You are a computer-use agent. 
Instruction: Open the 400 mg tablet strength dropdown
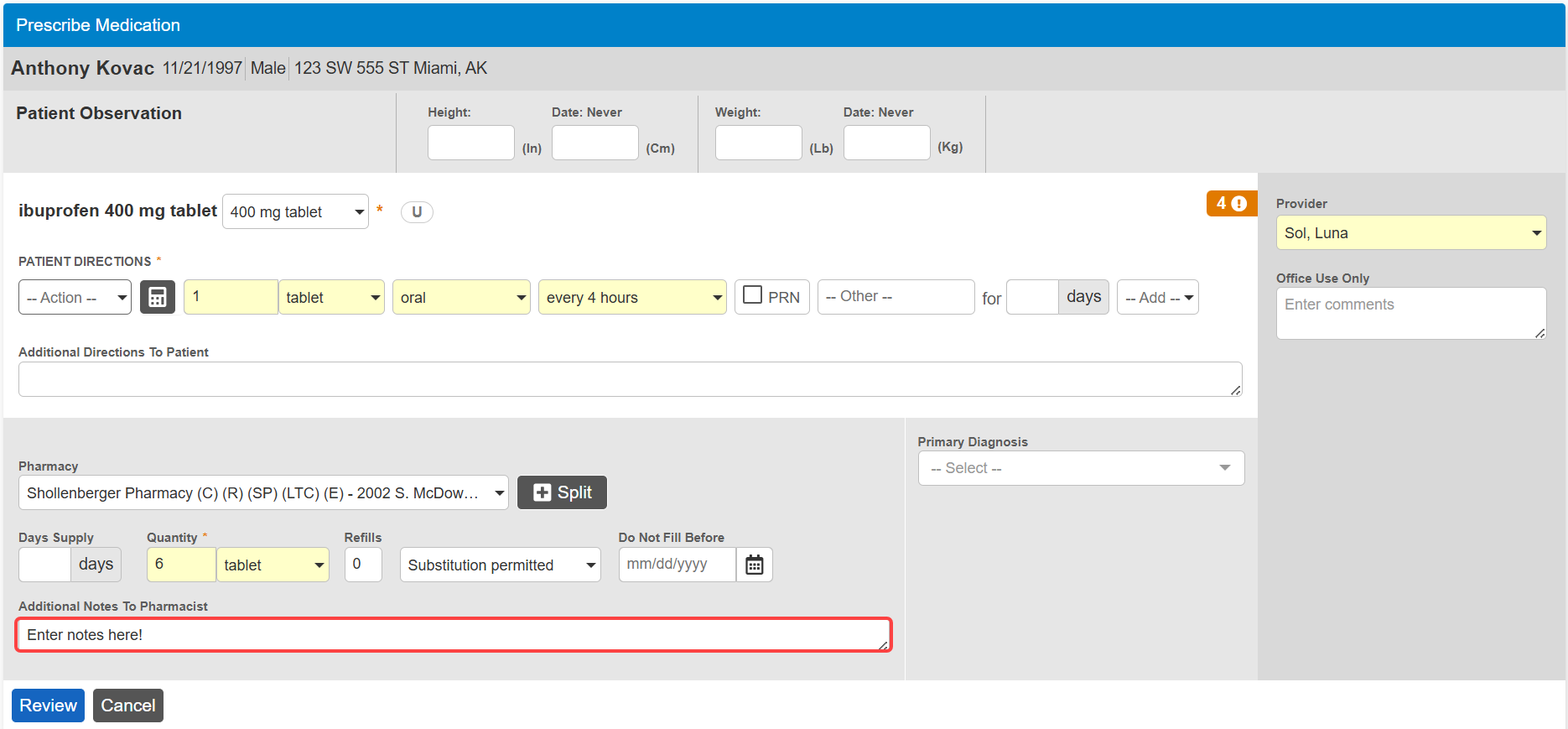[x=295, y=212]
